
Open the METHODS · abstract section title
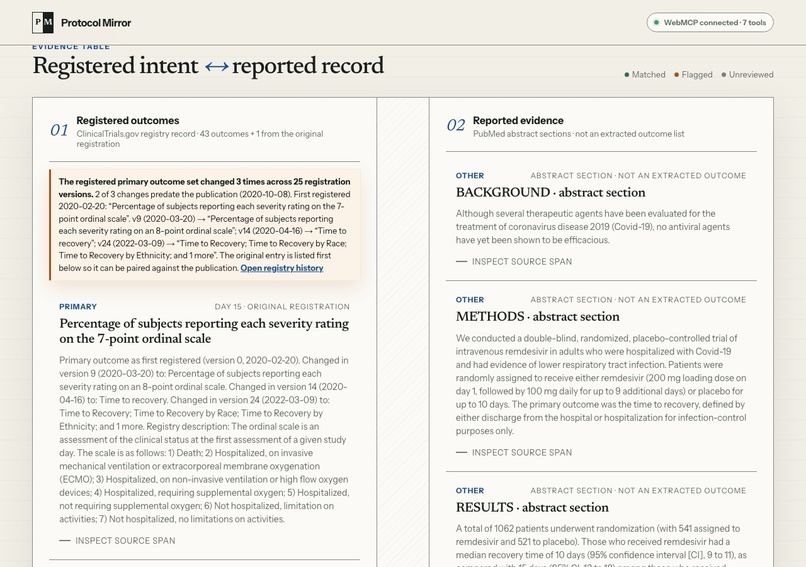(x=538, y=316)
